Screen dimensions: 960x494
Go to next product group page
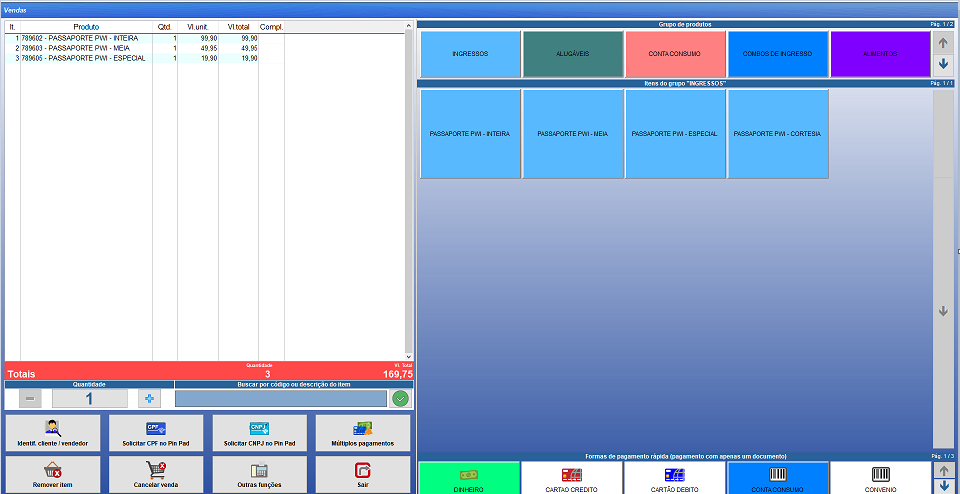[942, 64]
